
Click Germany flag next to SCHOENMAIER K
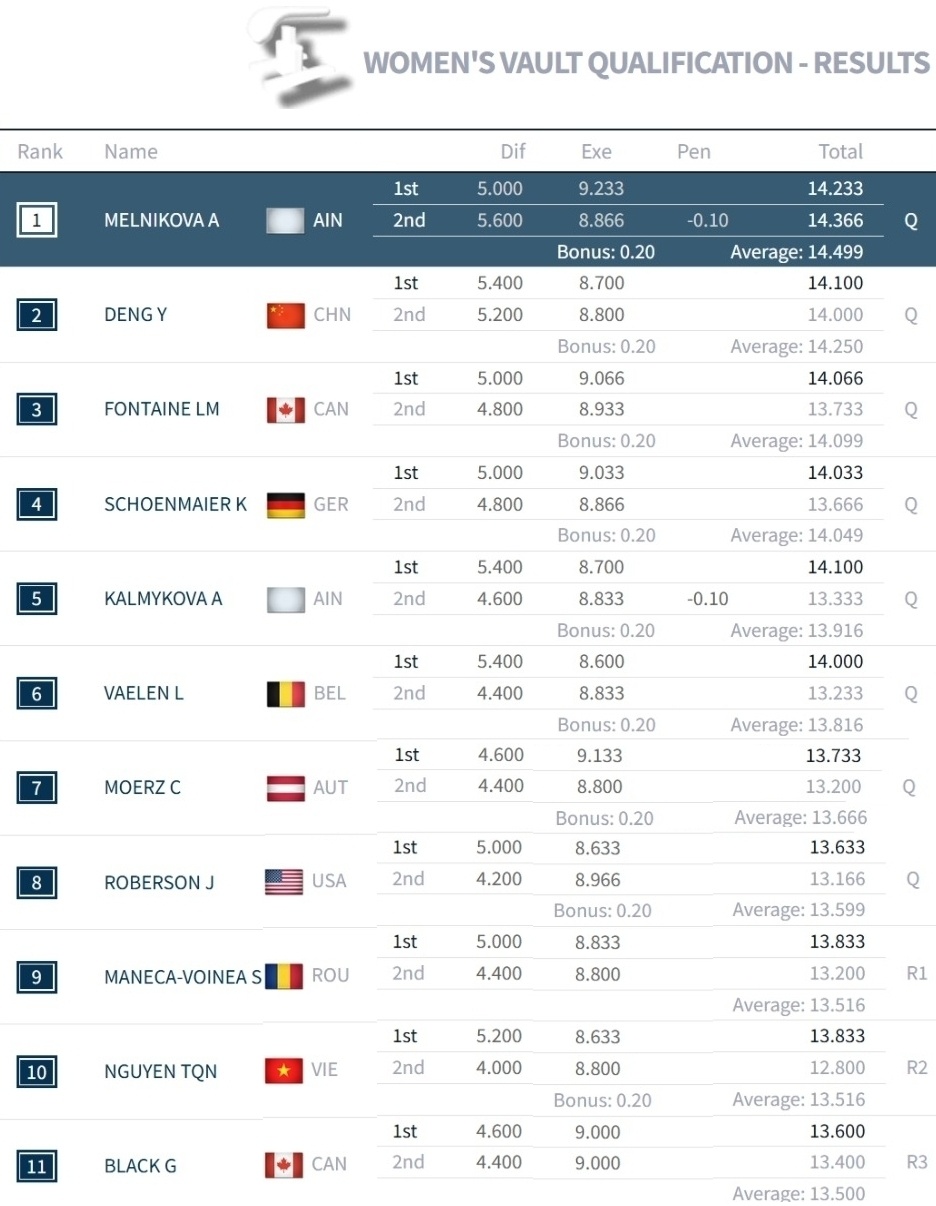tap(285, 505)
